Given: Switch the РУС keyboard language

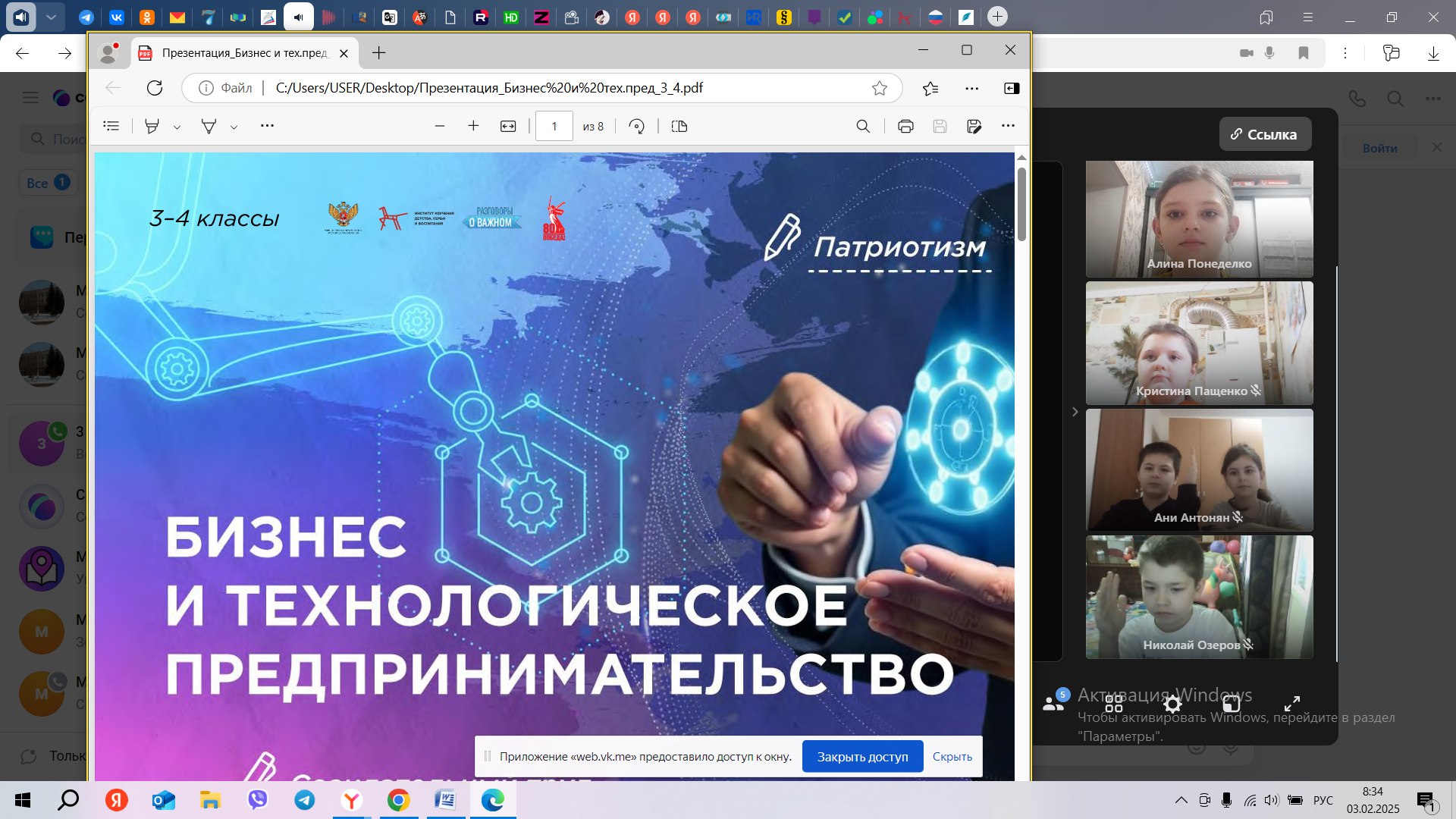Looking at the screenshot, I should tap(1323, 800).
